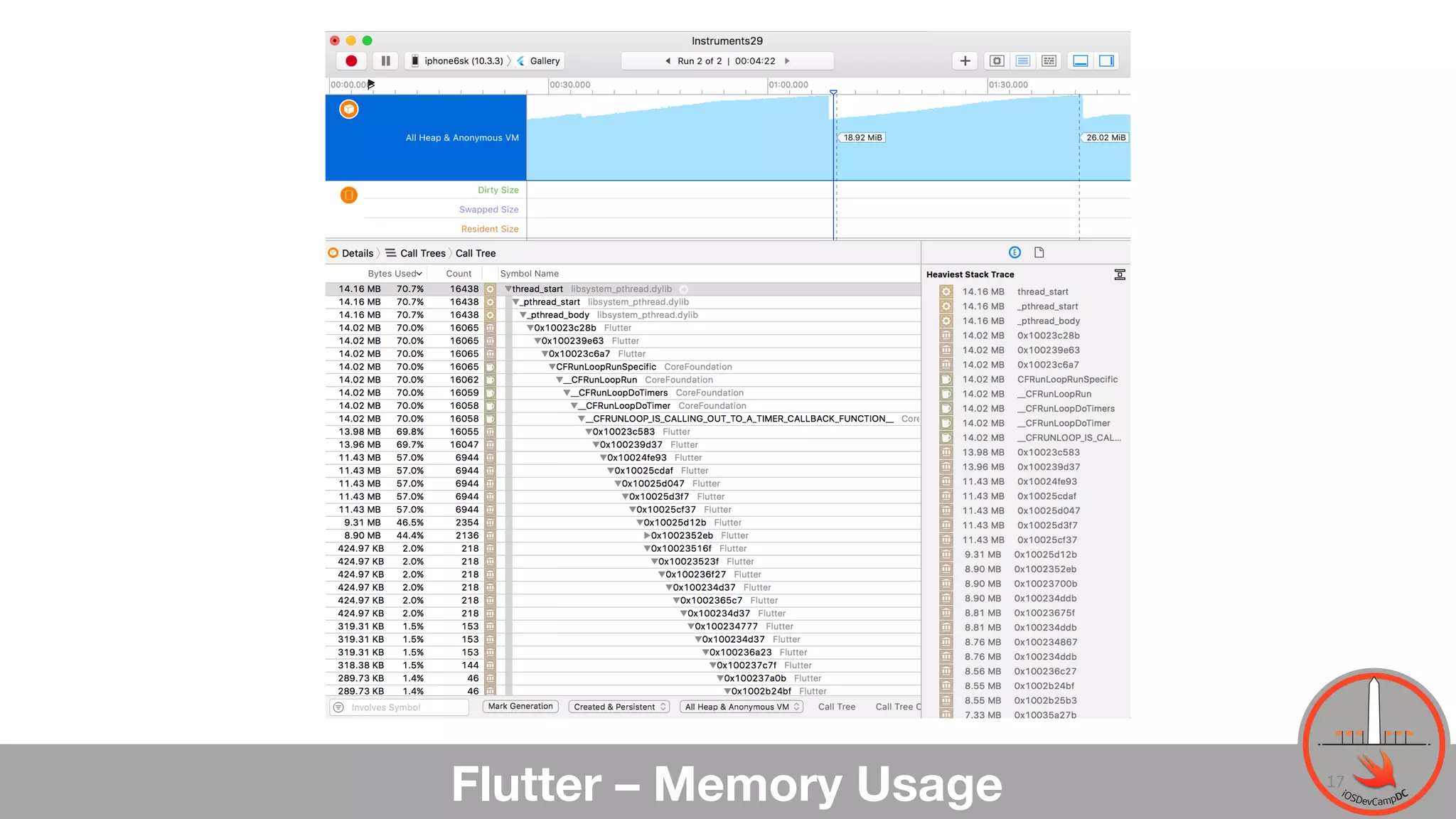This screenshot has height=819, width=1456.
Task: Select the __CFRunLoopDoTimer CoreFoundation row
Action: [623, 406]
